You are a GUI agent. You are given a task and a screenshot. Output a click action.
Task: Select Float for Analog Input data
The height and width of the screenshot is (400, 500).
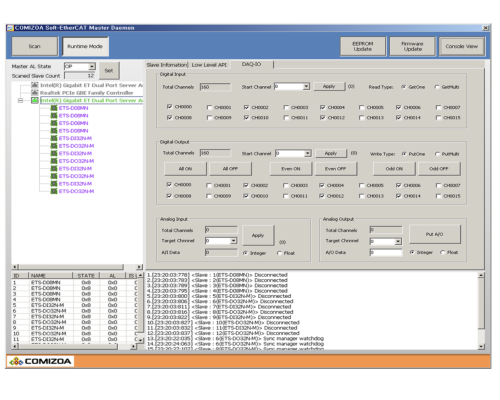279,253
